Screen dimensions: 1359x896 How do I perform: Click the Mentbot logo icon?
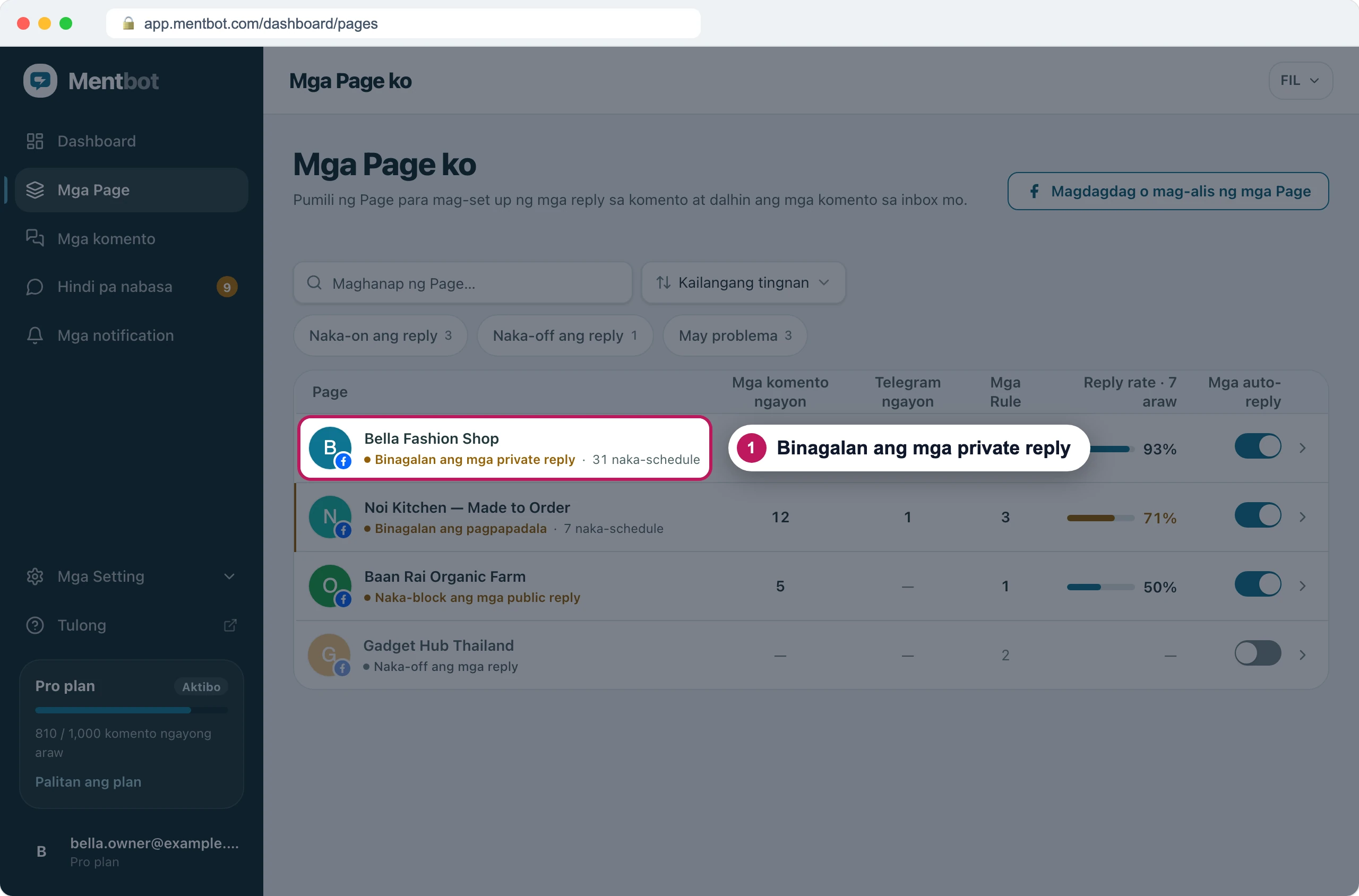pos(40,81)
